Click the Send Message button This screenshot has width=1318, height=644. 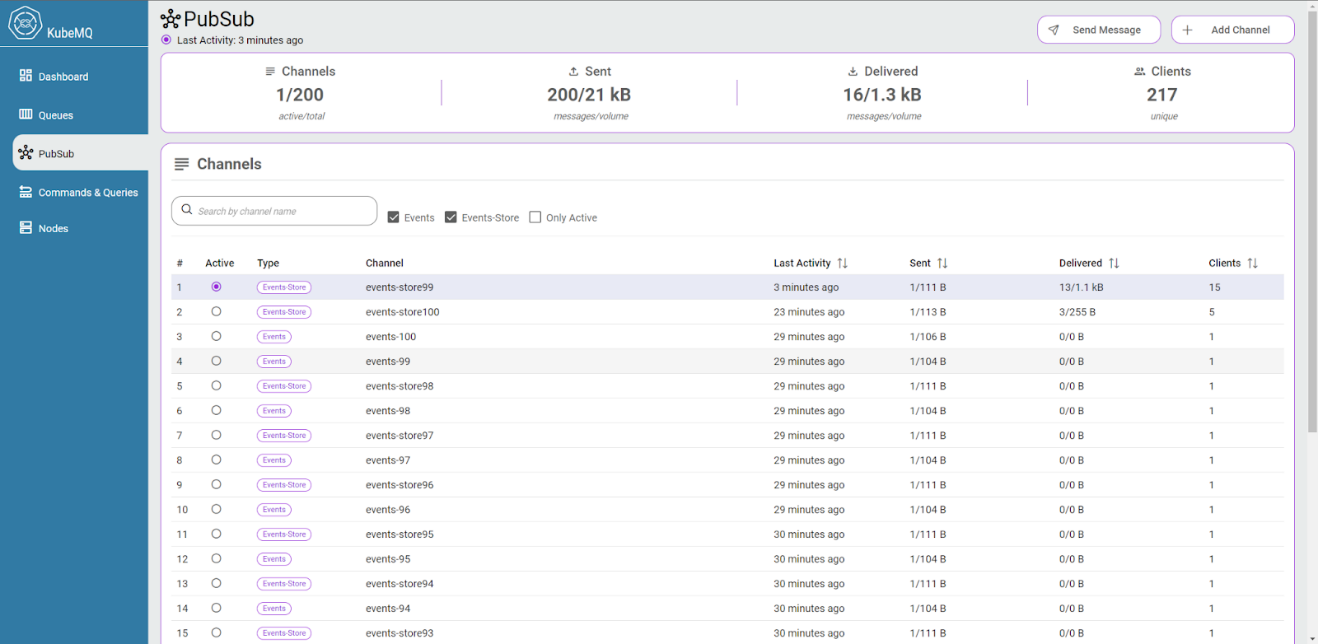click(1099, 30)
